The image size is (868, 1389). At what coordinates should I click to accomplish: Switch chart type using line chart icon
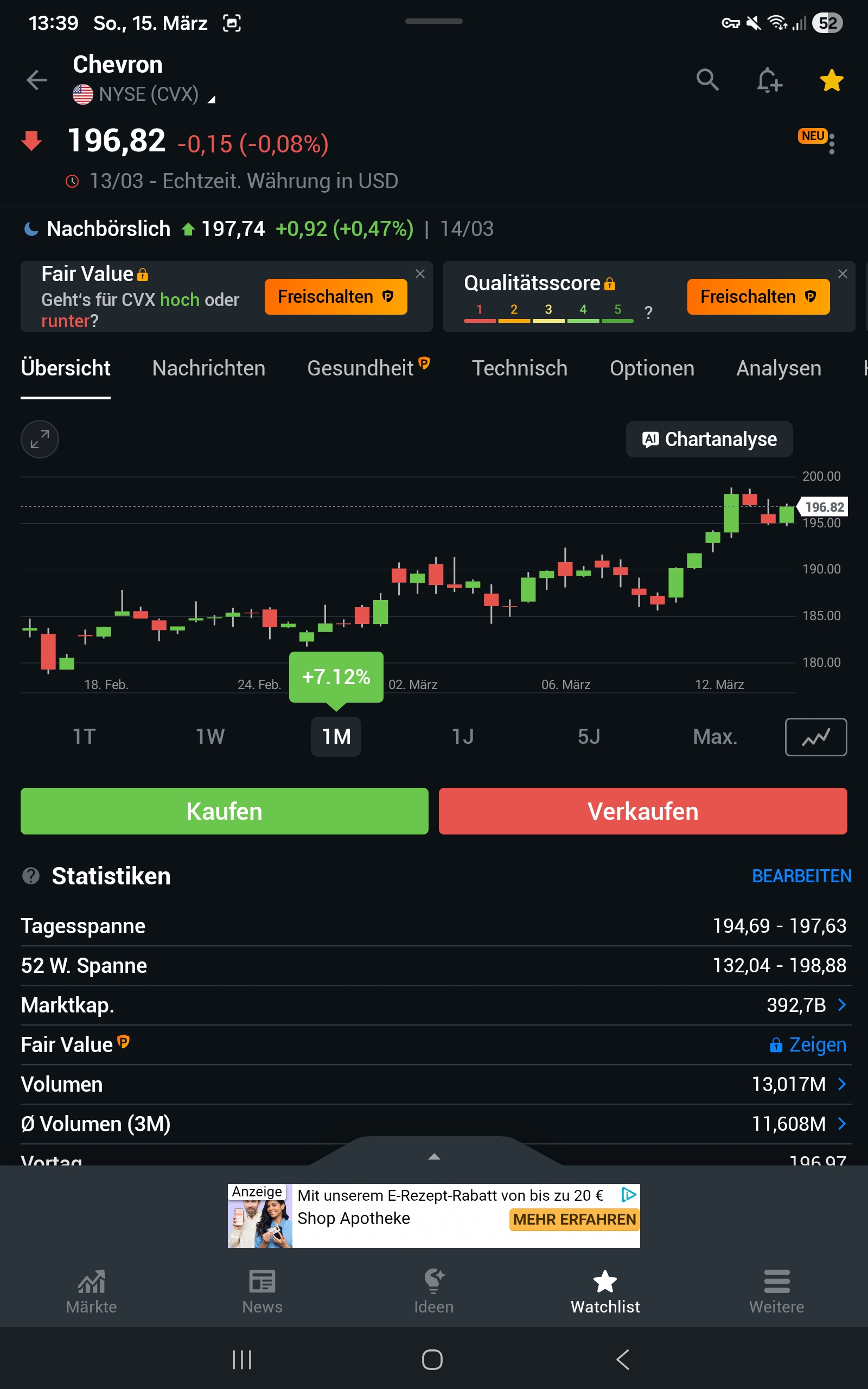click(815, 737)
